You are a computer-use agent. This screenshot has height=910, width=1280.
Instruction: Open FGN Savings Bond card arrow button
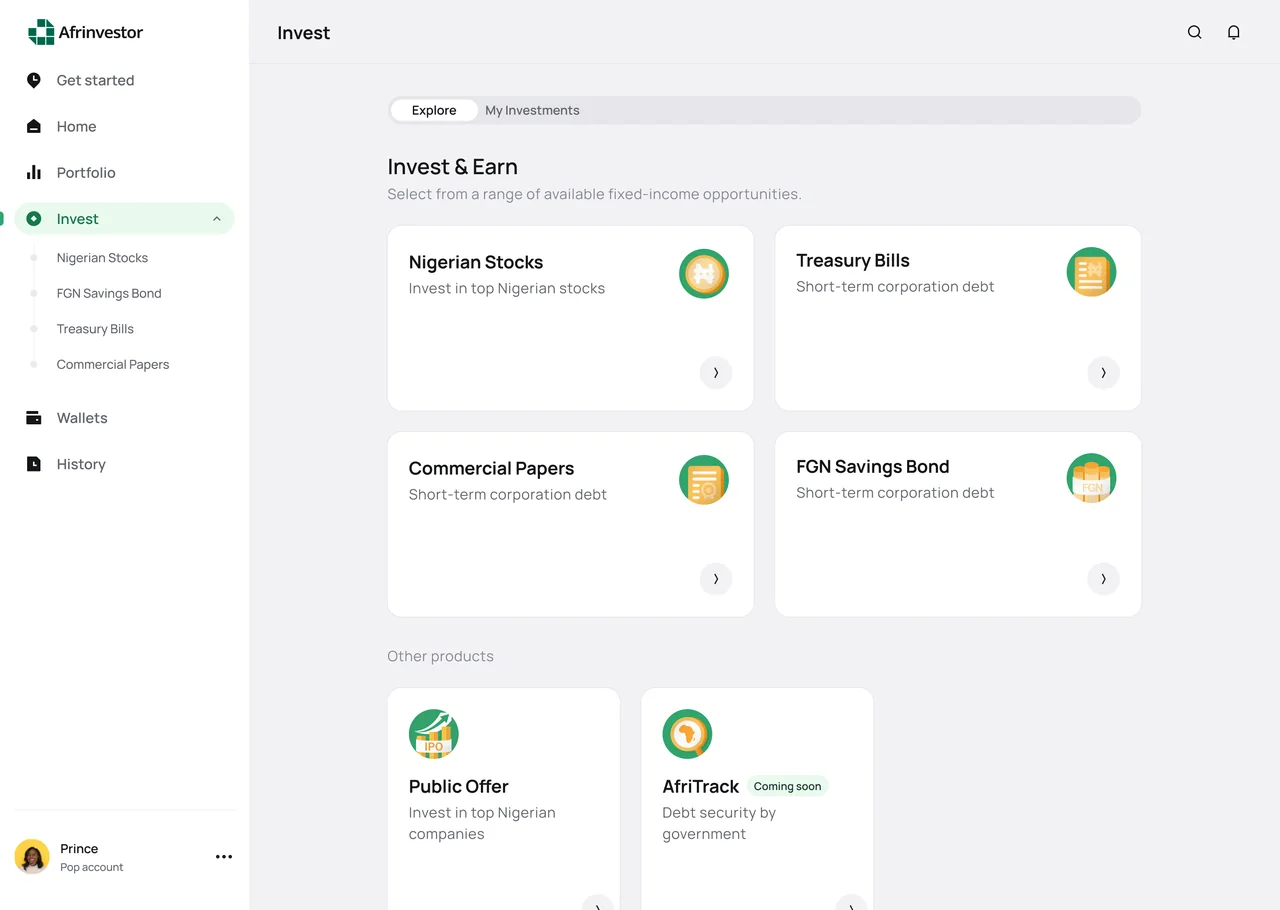[1103, 579]
